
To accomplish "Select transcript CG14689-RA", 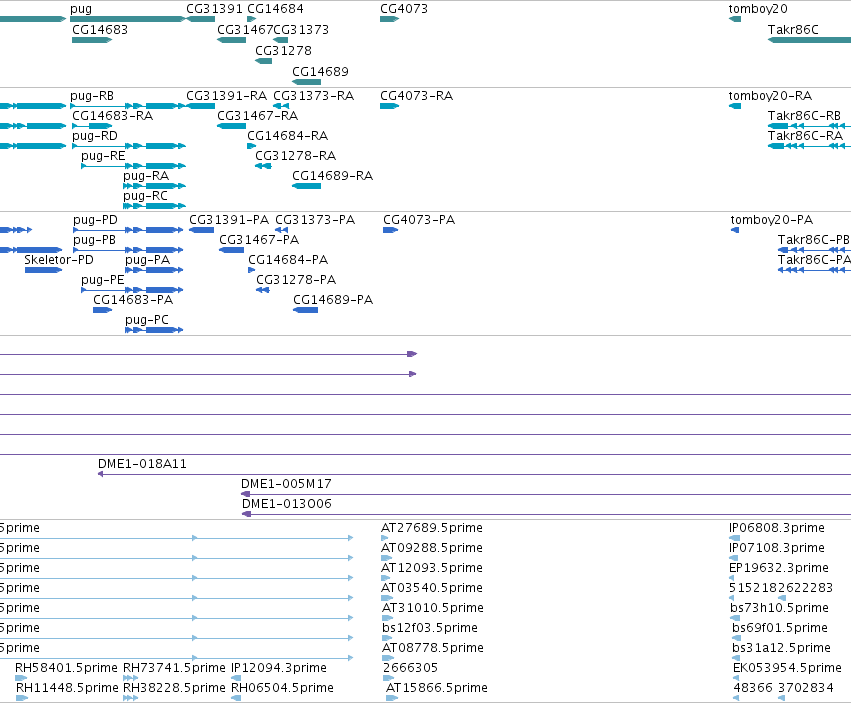I will tap(332, 176).
